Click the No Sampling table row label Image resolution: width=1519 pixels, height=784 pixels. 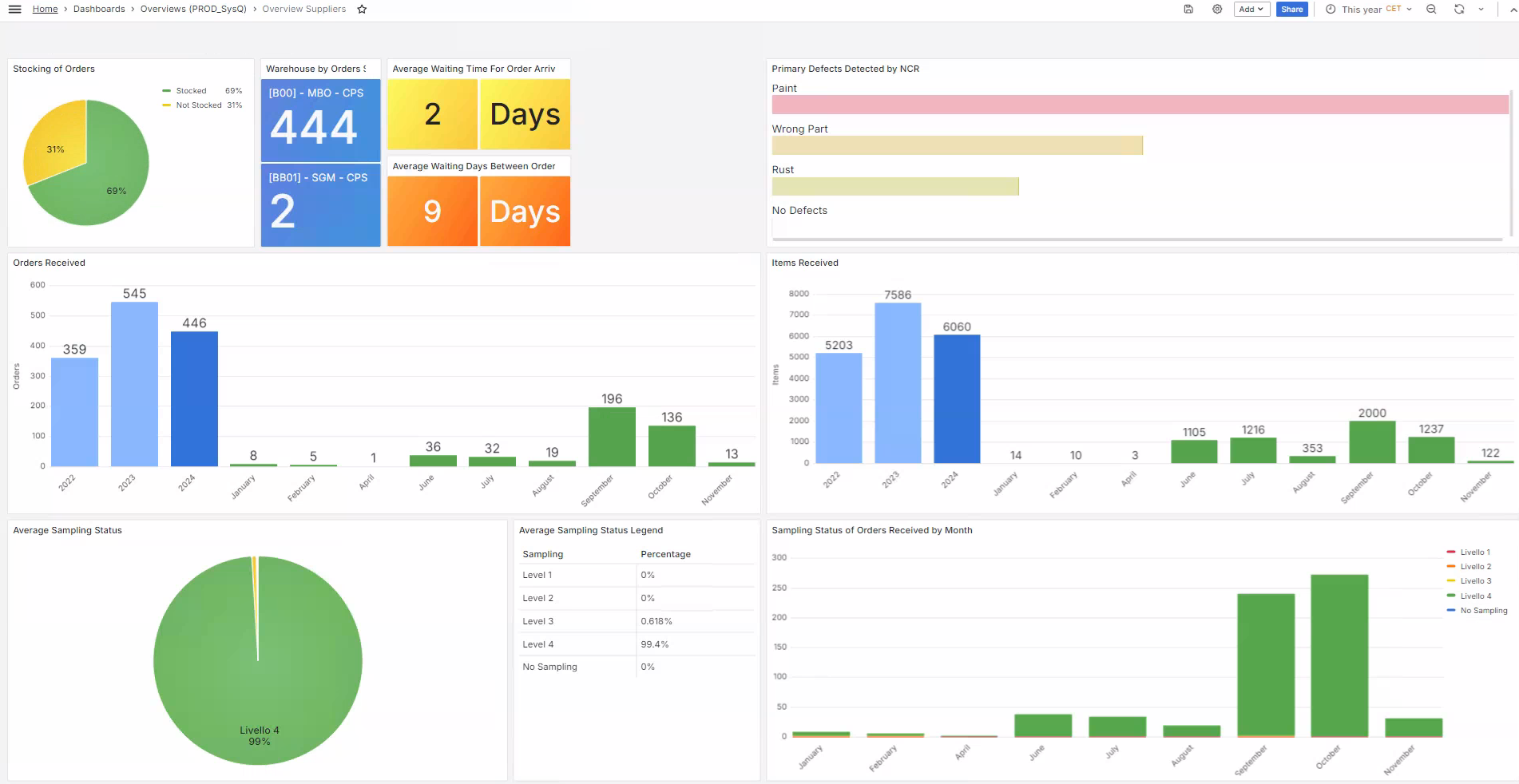(x=549, y=667)
